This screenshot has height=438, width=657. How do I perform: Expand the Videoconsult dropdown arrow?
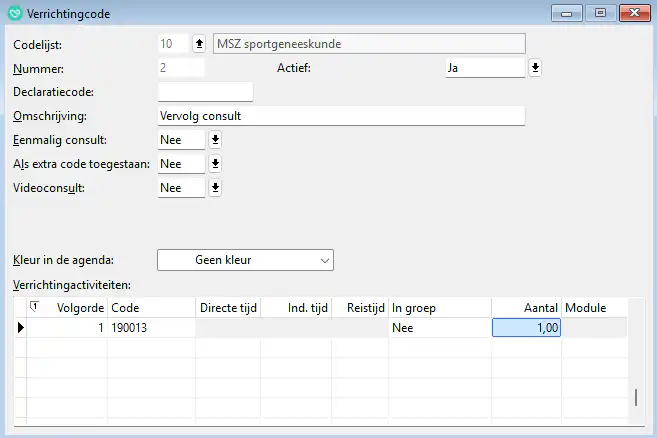(x=215, y=188)
